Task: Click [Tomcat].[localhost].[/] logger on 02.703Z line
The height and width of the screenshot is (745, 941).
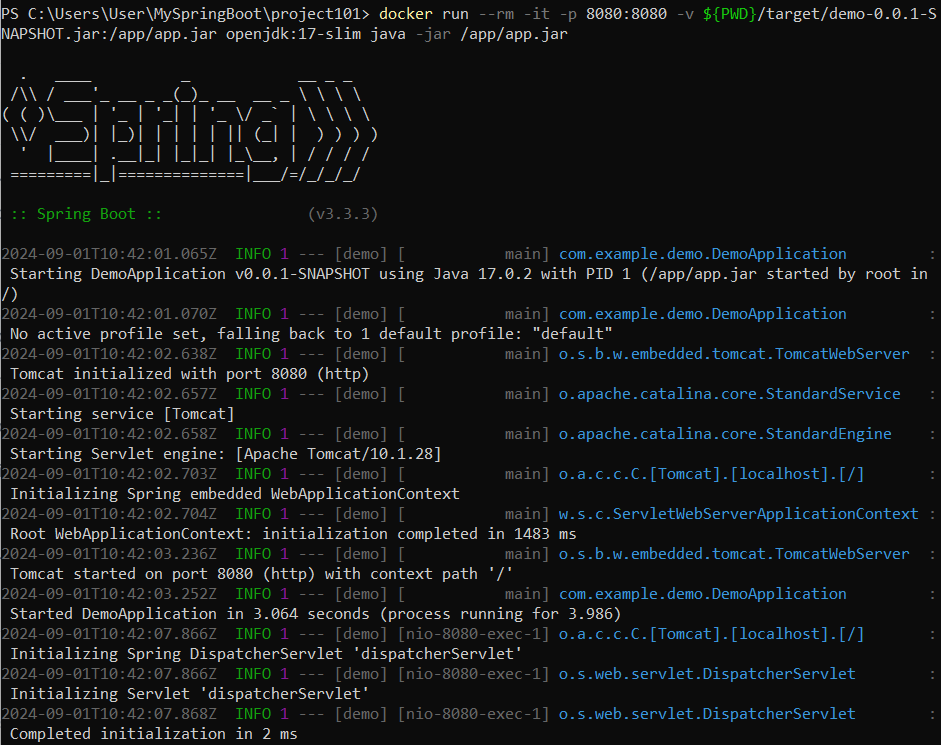Action: (x=712, y=474)
